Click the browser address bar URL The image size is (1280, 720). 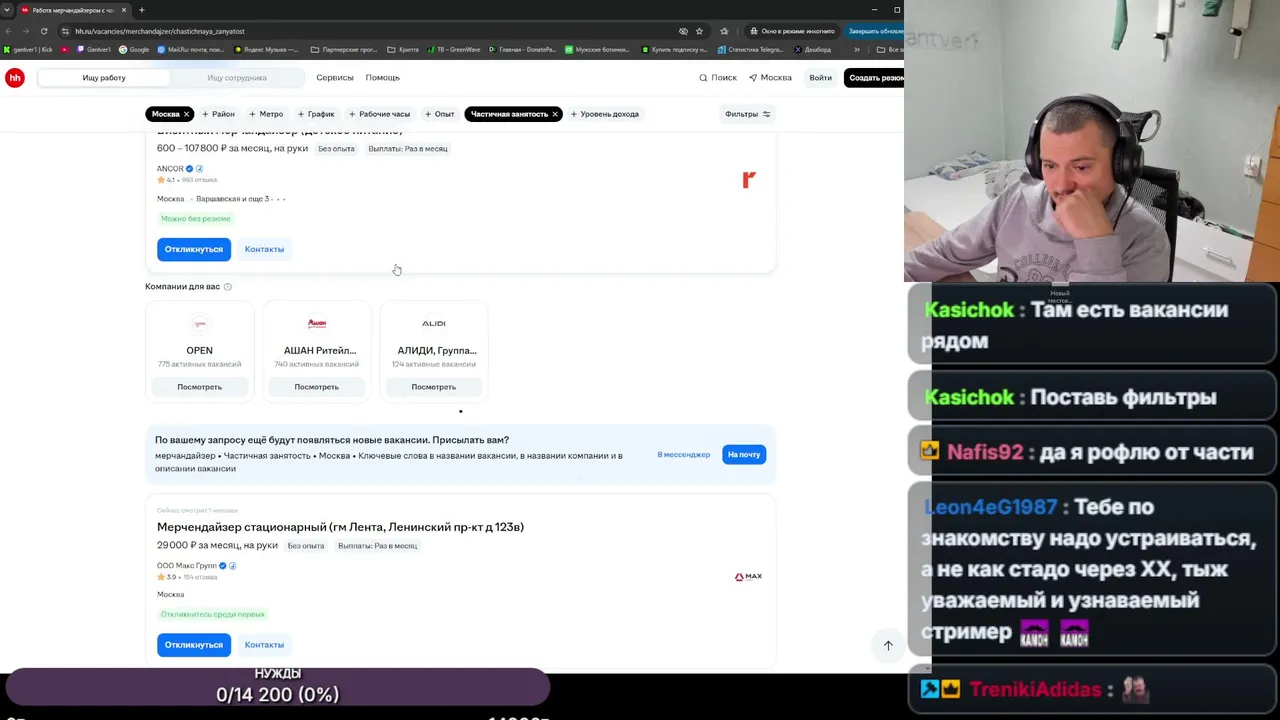160,31
